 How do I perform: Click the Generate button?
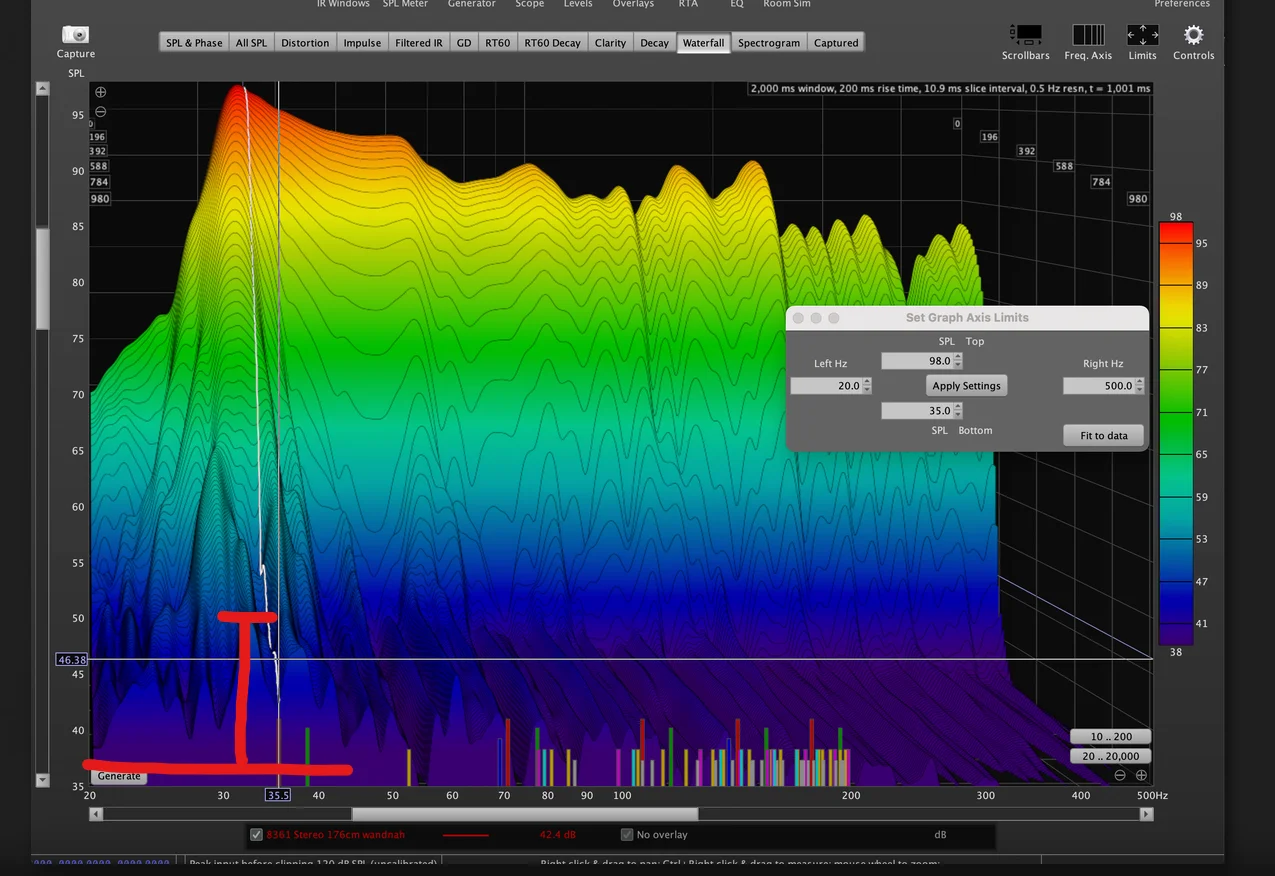(x=119, y=776)
